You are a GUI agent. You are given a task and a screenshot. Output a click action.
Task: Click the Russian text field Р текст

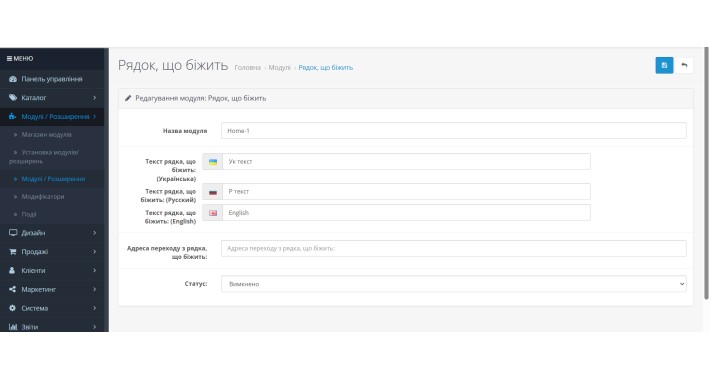(x=406, y=192)
